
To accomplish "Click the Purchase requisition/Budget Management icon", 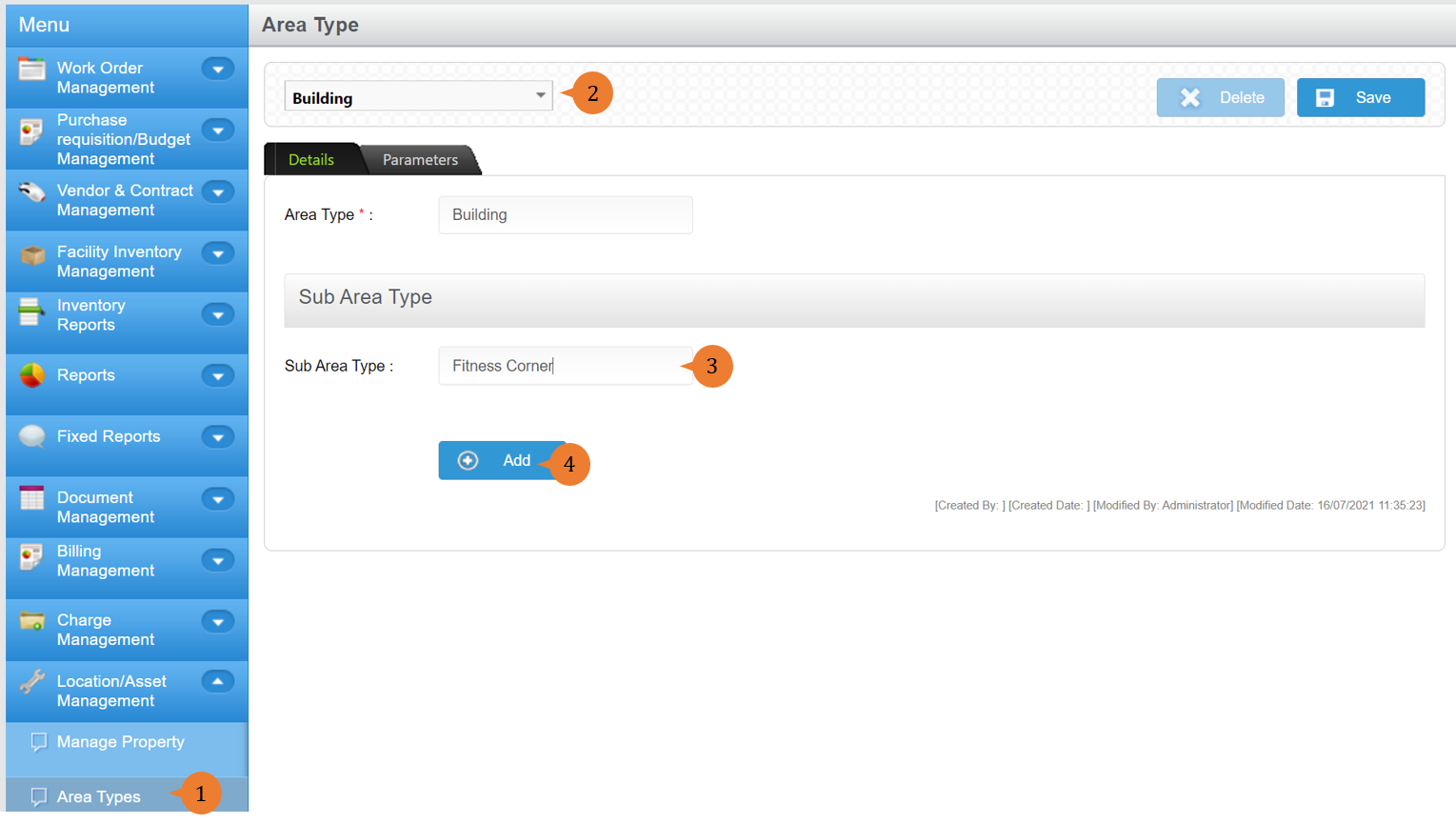I will [31, 131].
